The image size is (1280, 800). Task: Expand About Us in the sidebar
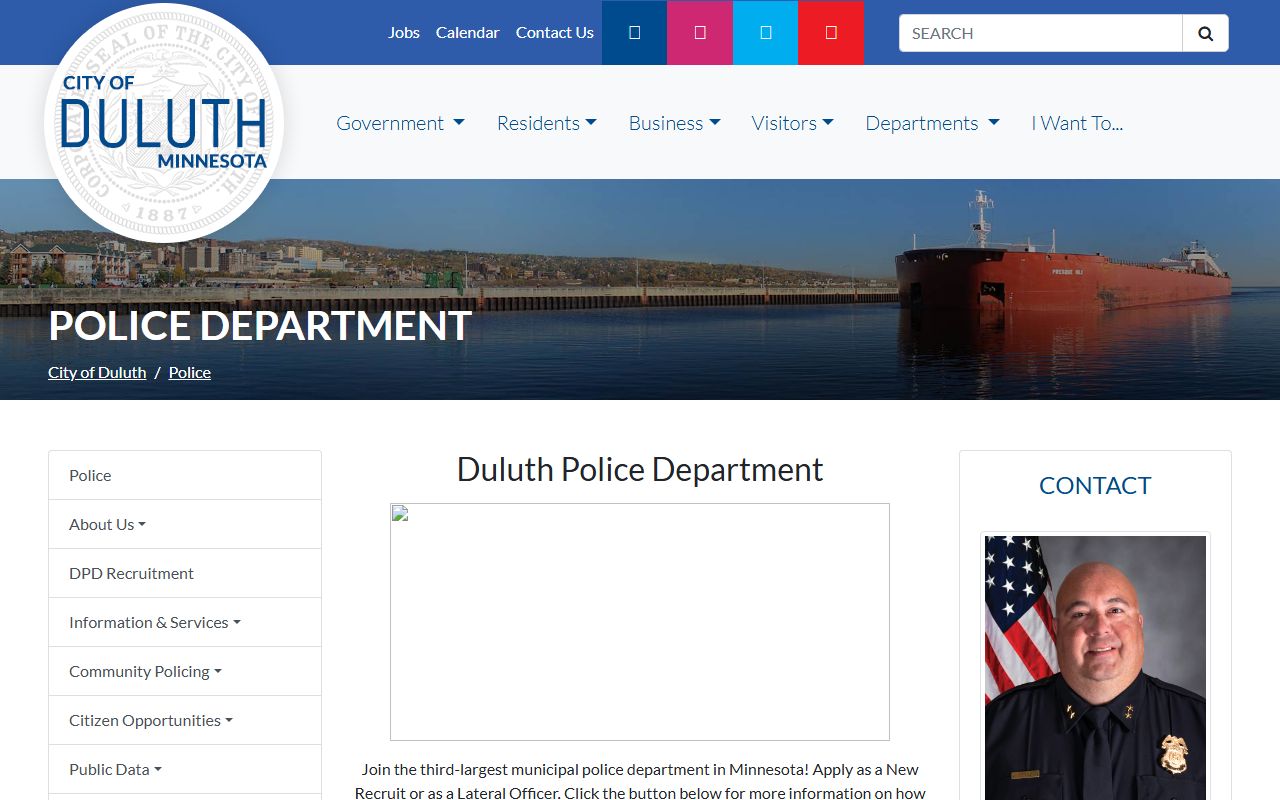185,524
